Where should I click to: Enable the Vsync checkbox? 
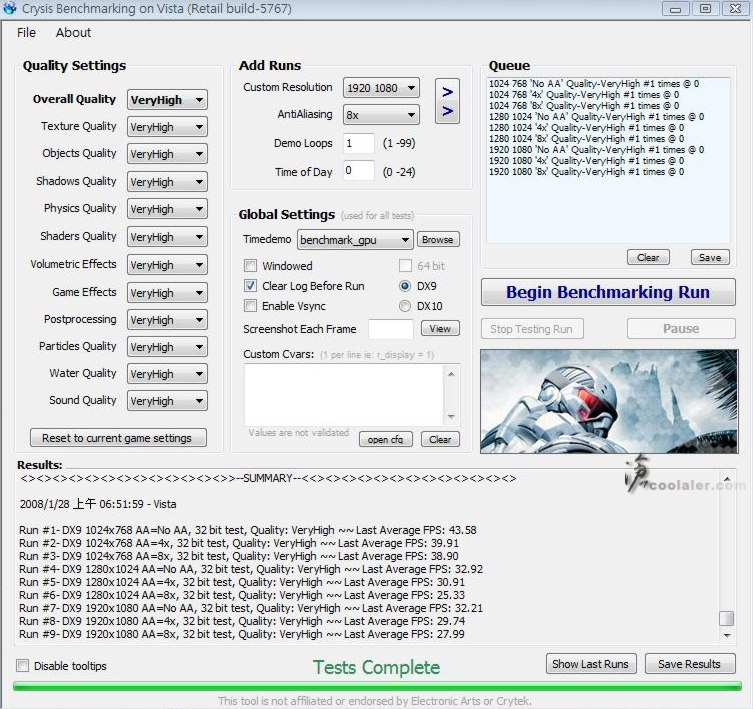click(x=250, y=306)
